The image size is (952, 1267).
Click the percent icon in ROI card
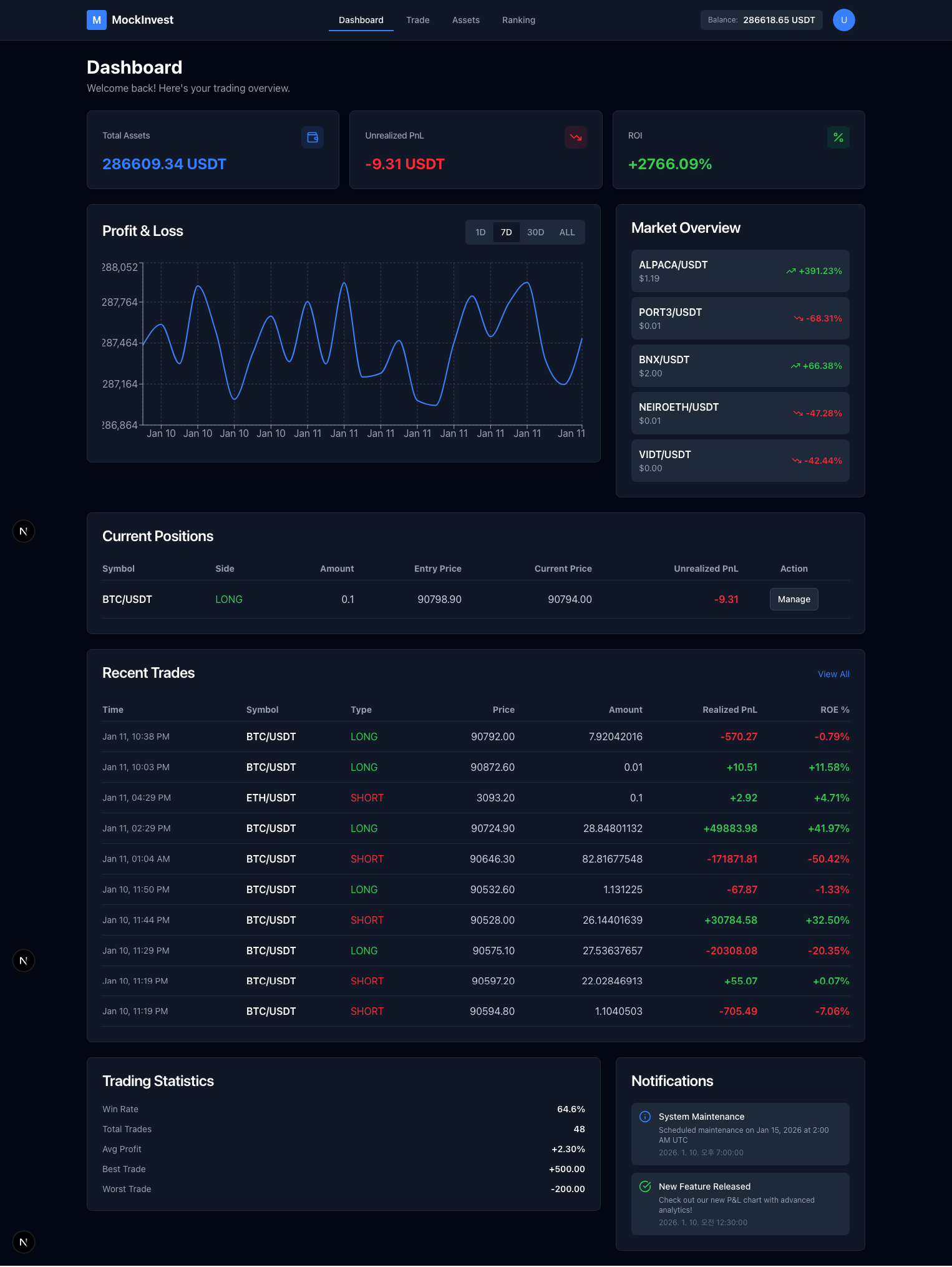coord(838,137)
